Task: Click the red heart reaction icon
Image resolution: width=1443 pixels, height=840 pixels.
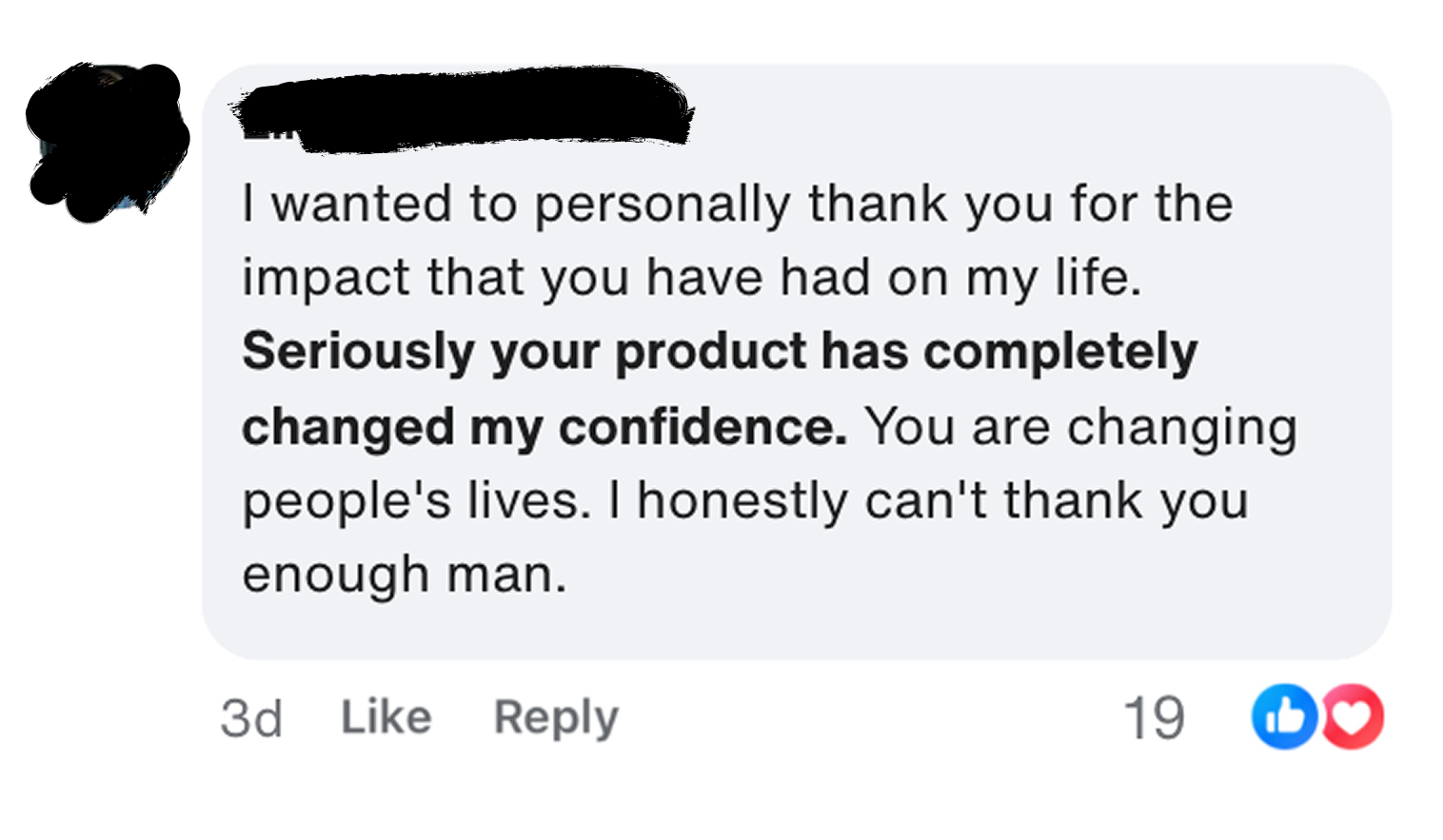Action: point(1354,716)
